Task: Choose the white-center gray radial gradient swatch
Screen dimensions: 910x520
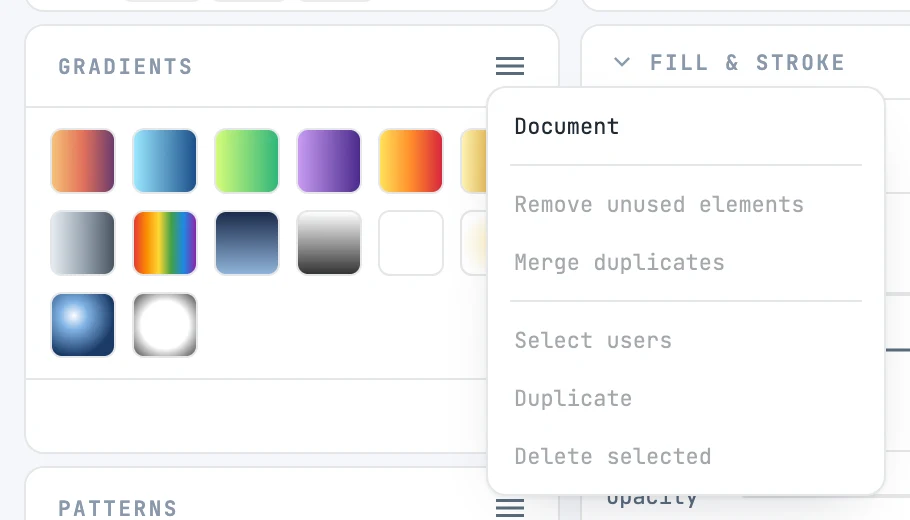Action: click(165, 324)
